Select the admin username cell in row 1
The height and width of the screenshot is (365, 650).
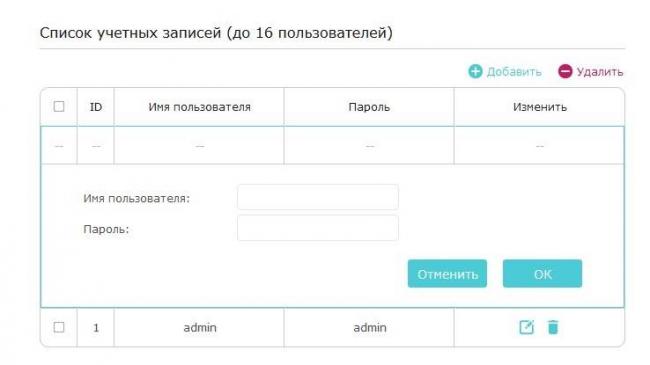click(199, 328)
